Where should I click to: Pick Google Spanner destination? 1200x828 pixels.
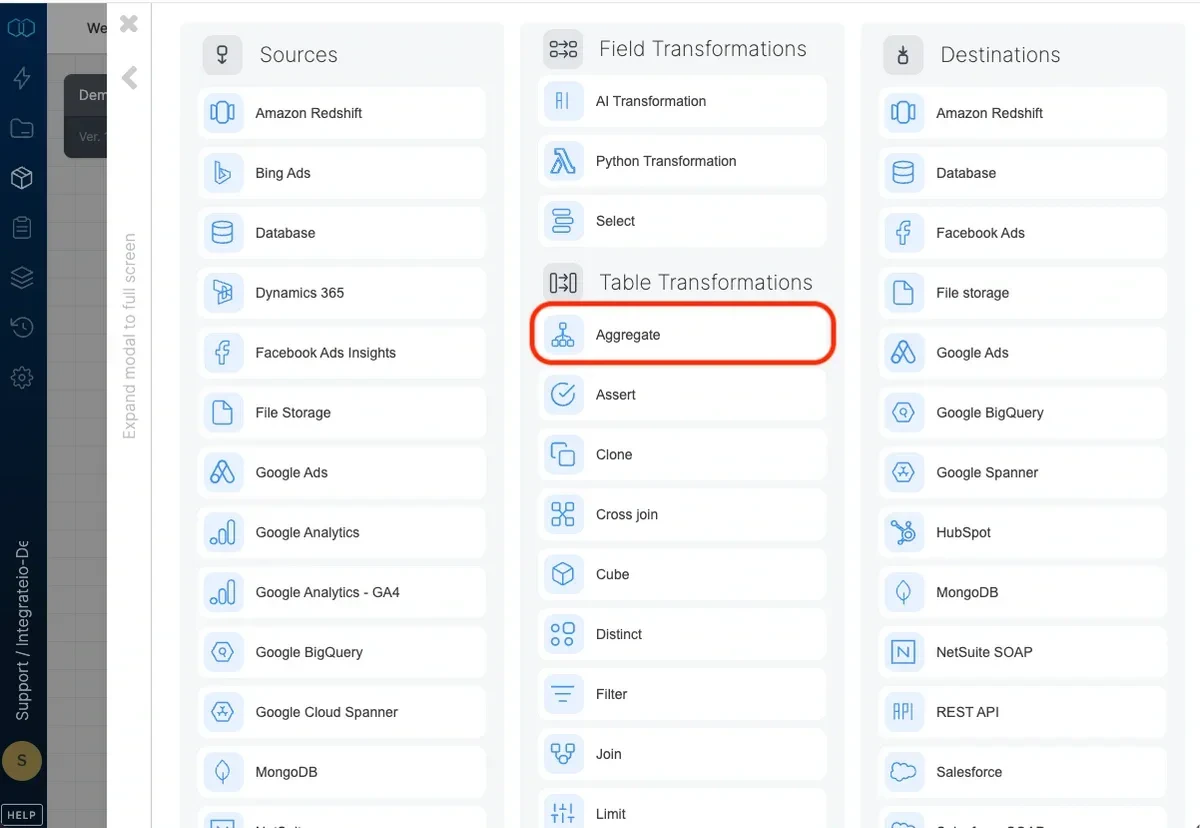click(x=1023, y=472)
